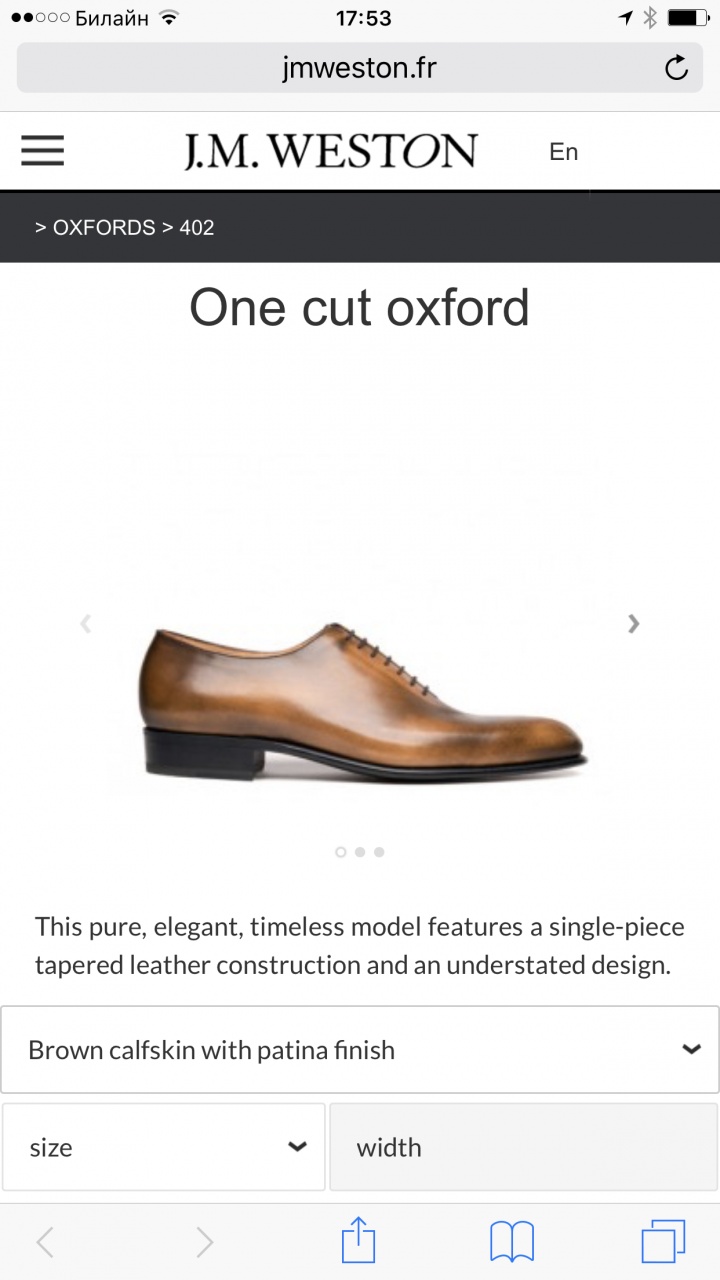Switch language via the En selector
Image resolution: width=720 pixels, height=1280 pixels.
point(564,152)
